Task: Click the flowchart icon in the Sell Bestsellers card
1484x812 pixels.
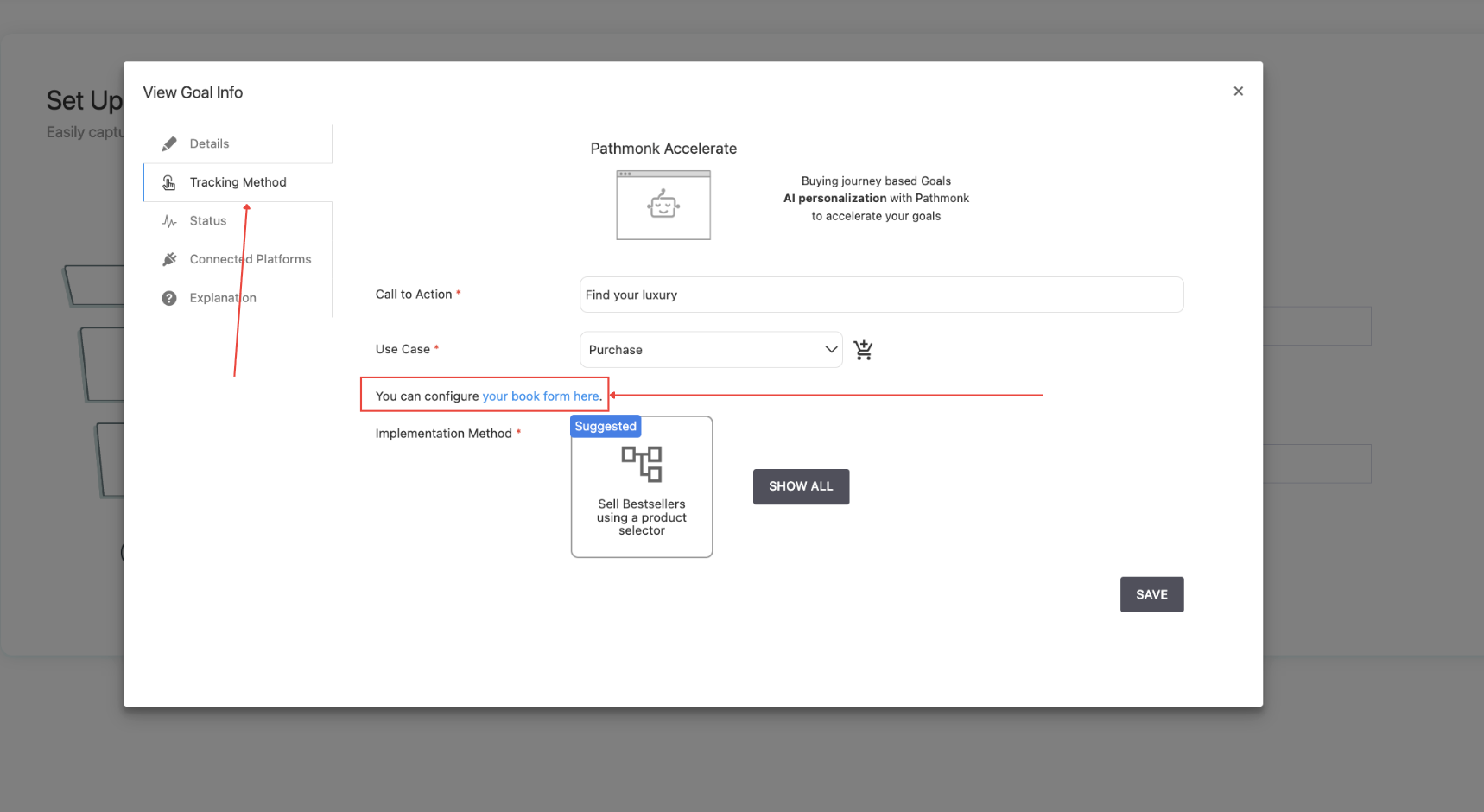Action: [x=642, y=464]
